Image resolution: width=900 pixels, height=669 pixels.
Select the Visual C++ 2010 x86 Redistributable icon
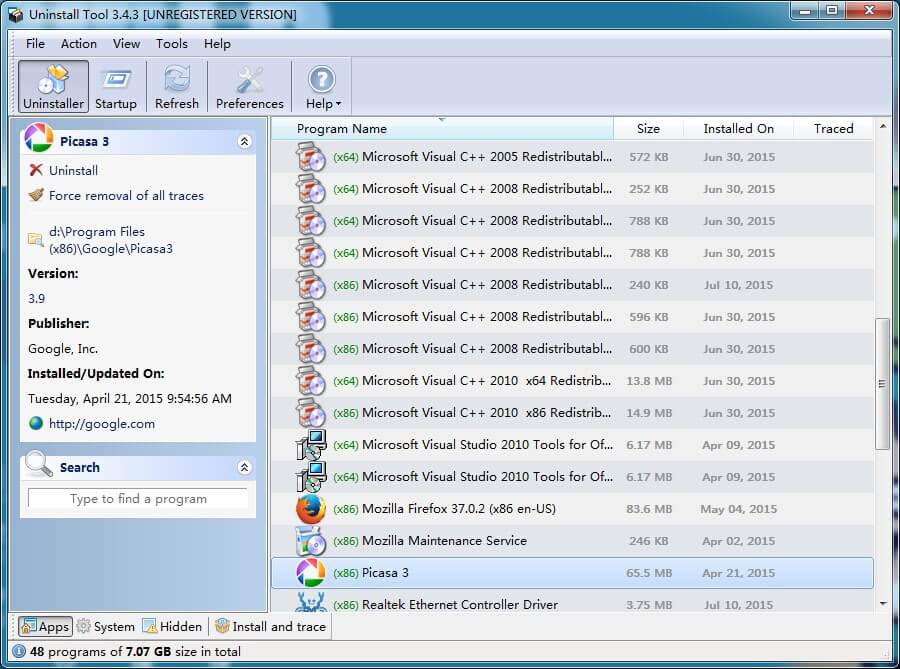point(311,413)
